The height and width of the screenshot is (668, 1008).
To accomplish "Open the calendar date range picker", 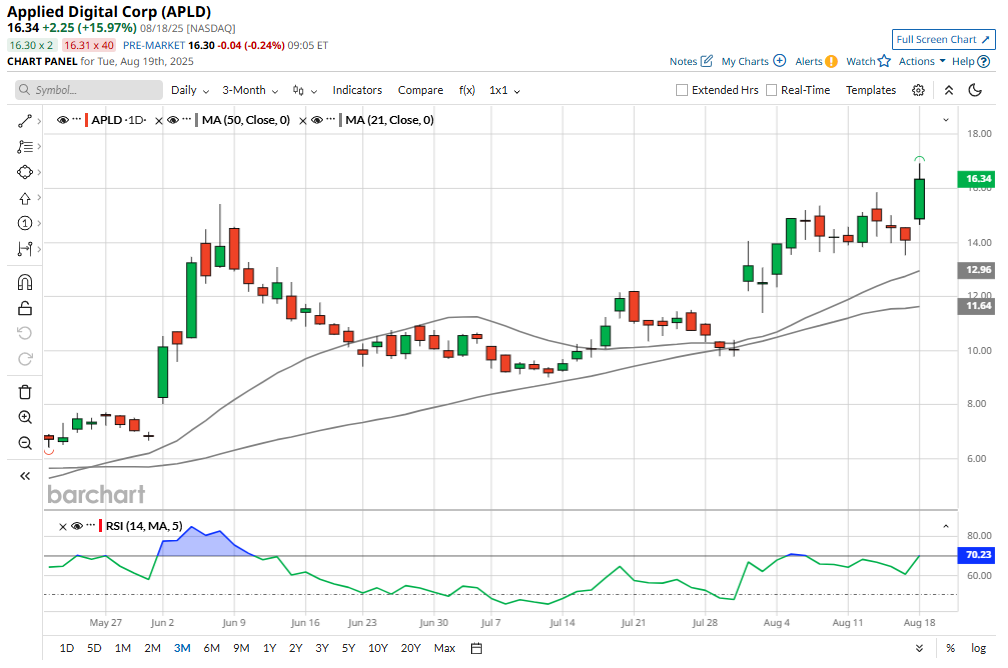I will [476, 648].
